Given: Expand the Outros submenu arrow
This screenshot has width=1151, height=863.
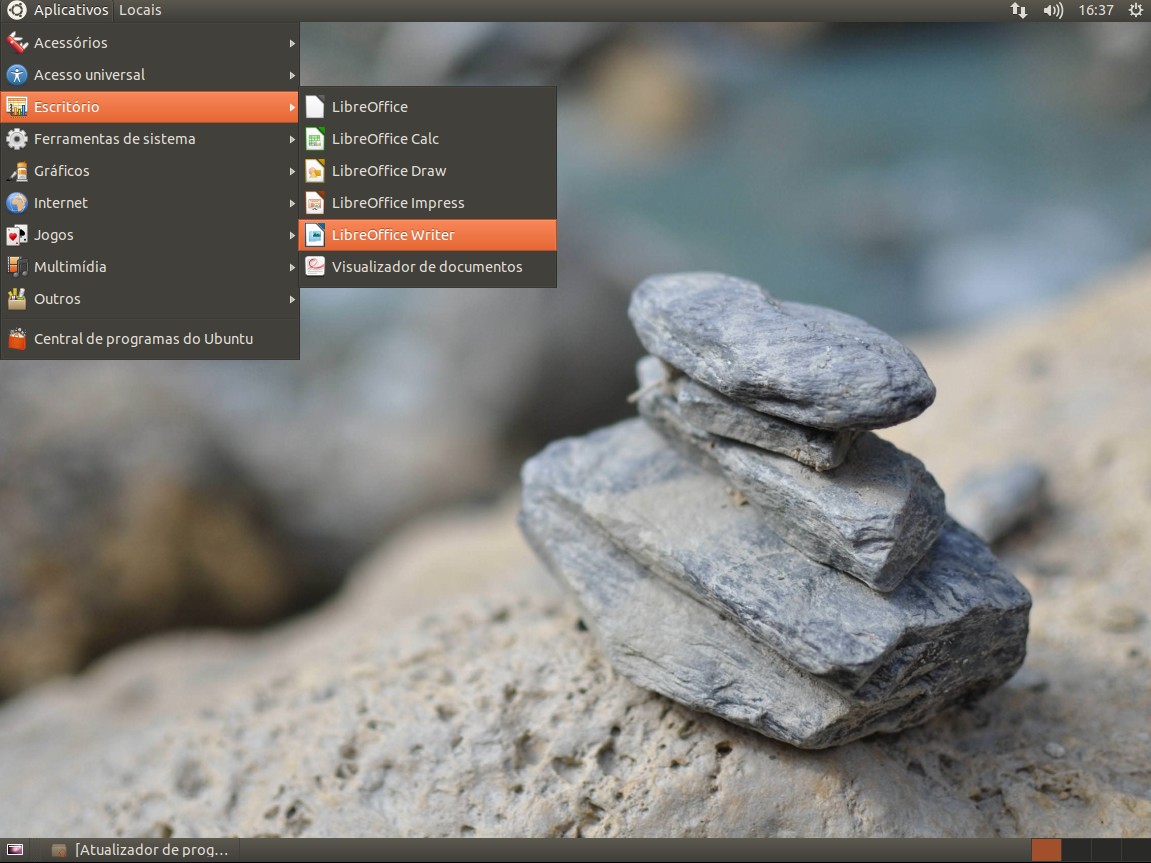Looking at the screenshot, I should coord(292,299).
